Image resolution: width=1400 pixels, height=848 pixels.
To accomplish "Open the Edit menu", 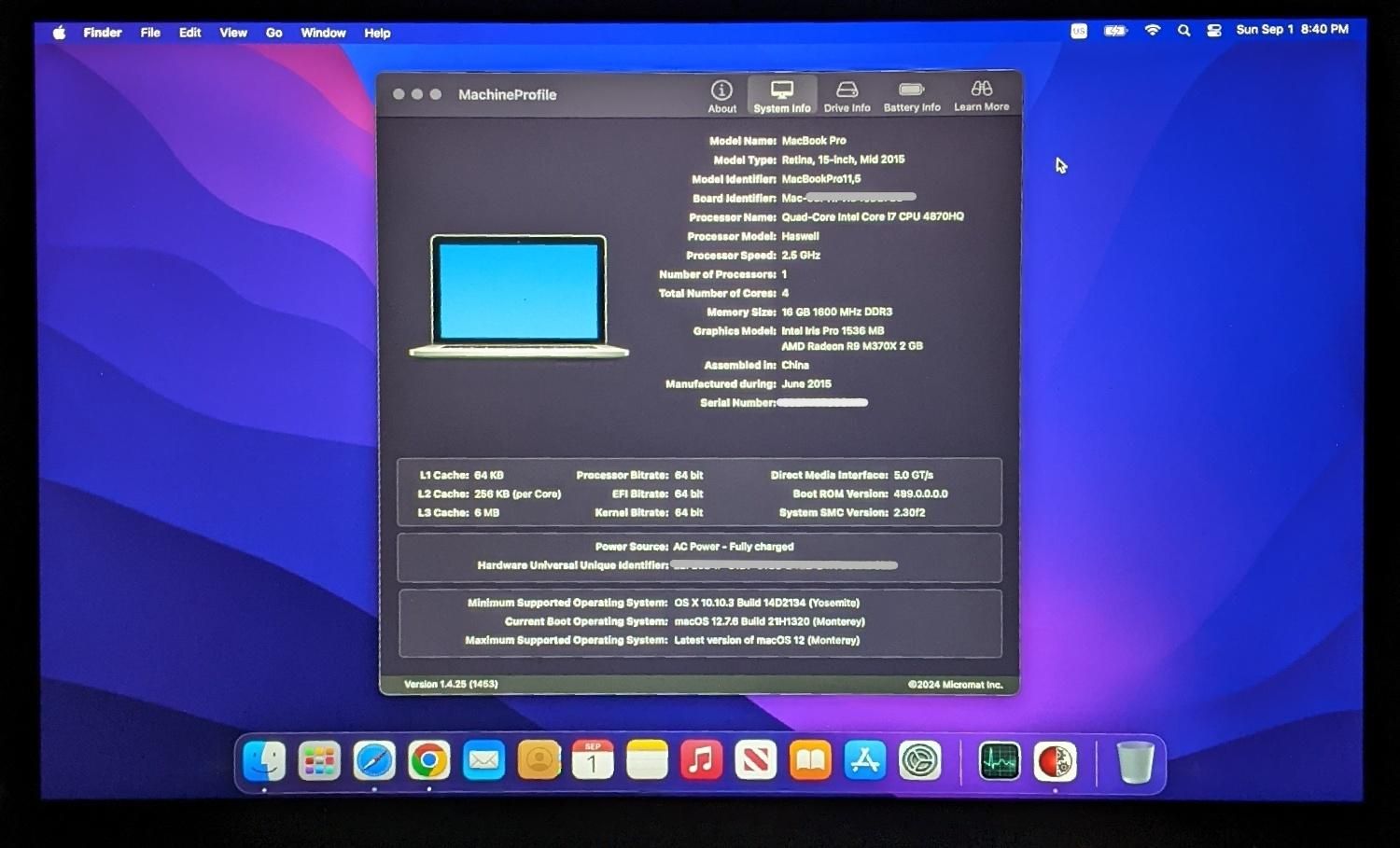I will coord(190,33).
